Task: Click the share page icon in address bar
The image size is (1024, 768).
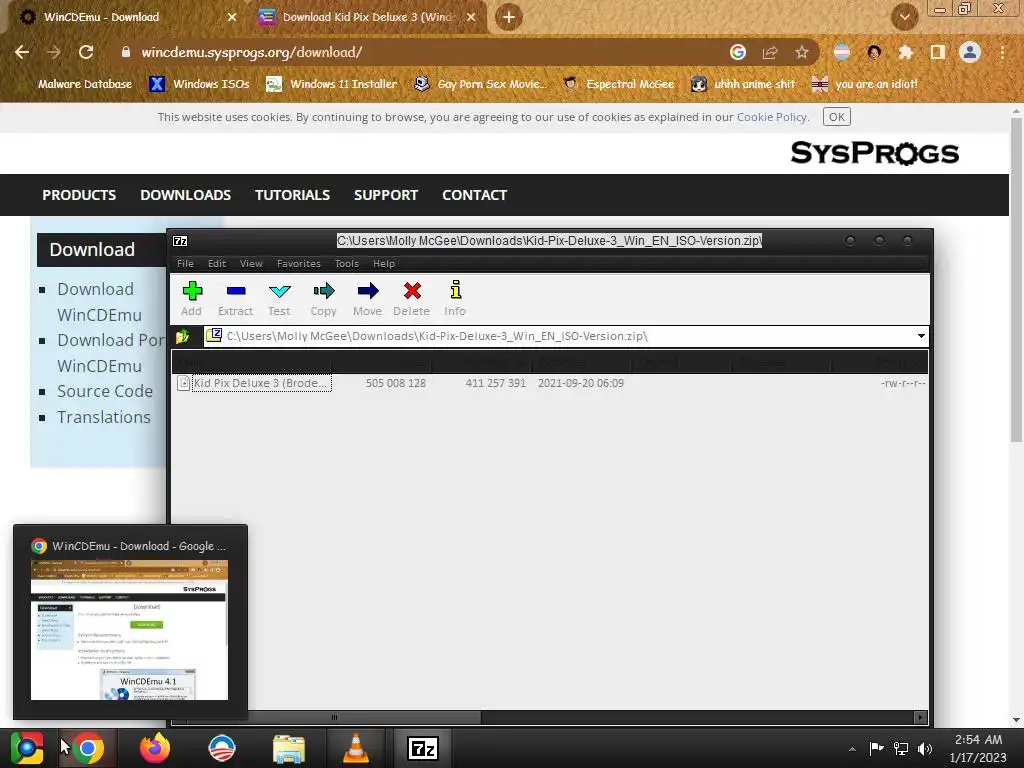Action: tap(770, 52)
